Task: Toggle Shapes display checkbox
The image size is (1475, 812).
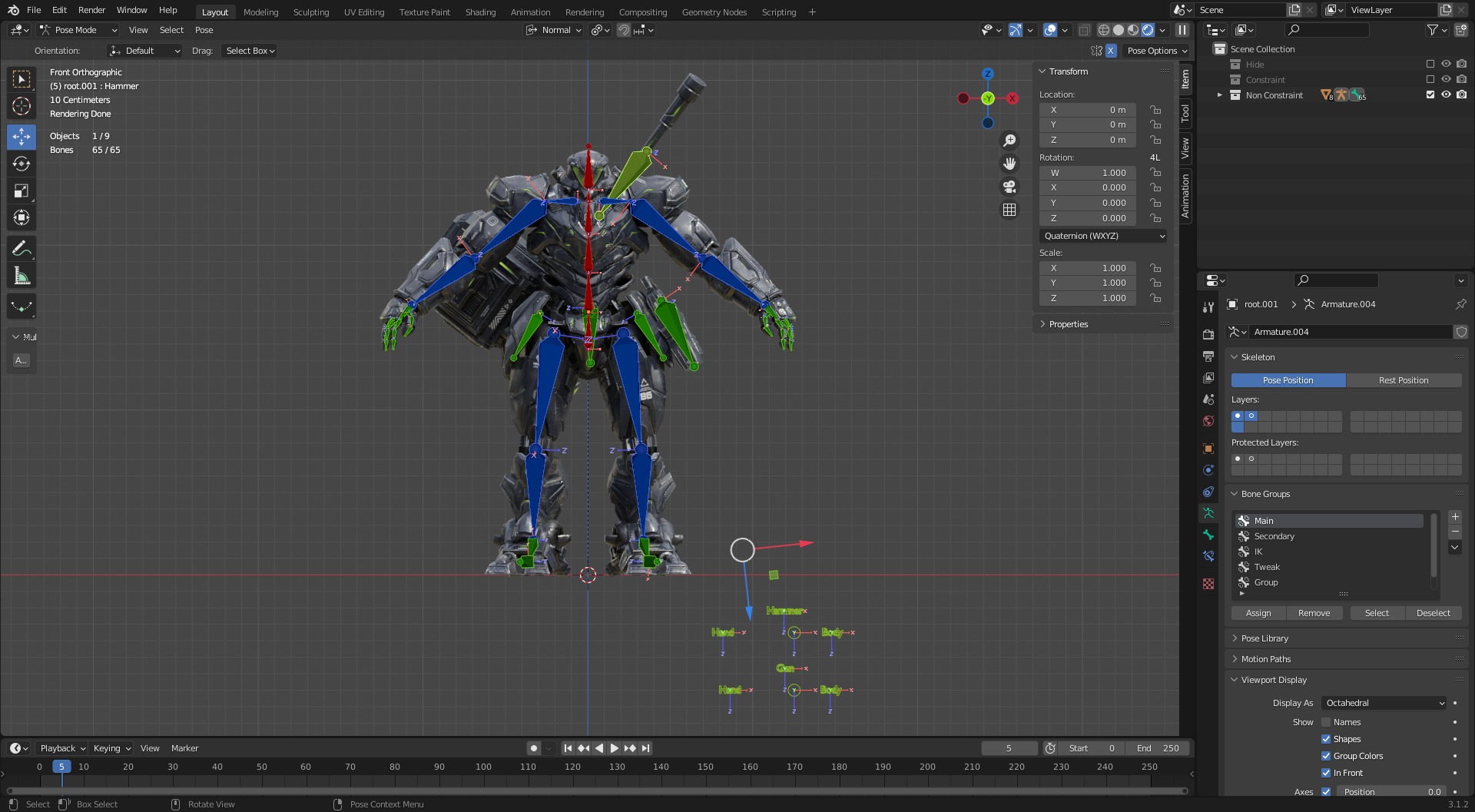Action: click(x=1326, y=739)
